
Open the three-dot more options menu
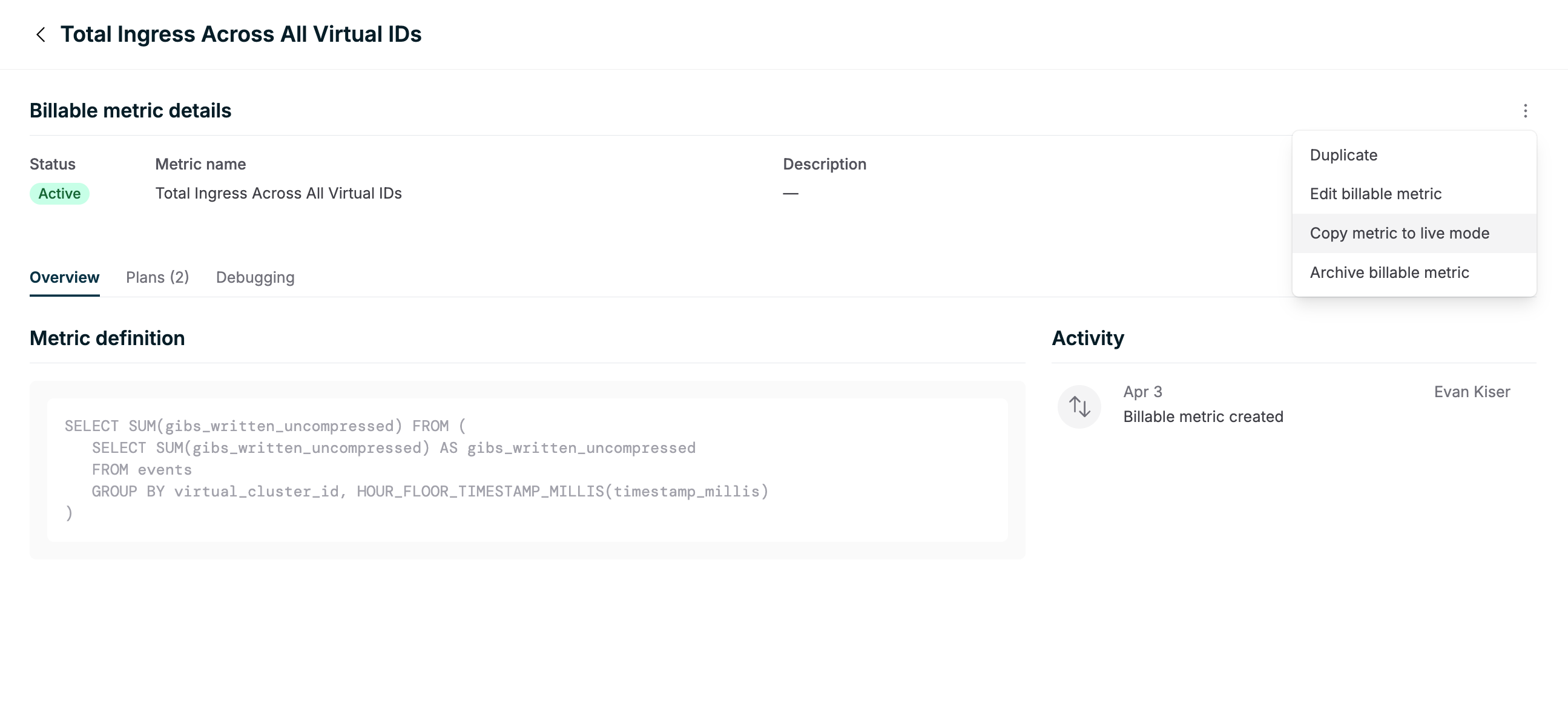click(x=1525, y=111)
